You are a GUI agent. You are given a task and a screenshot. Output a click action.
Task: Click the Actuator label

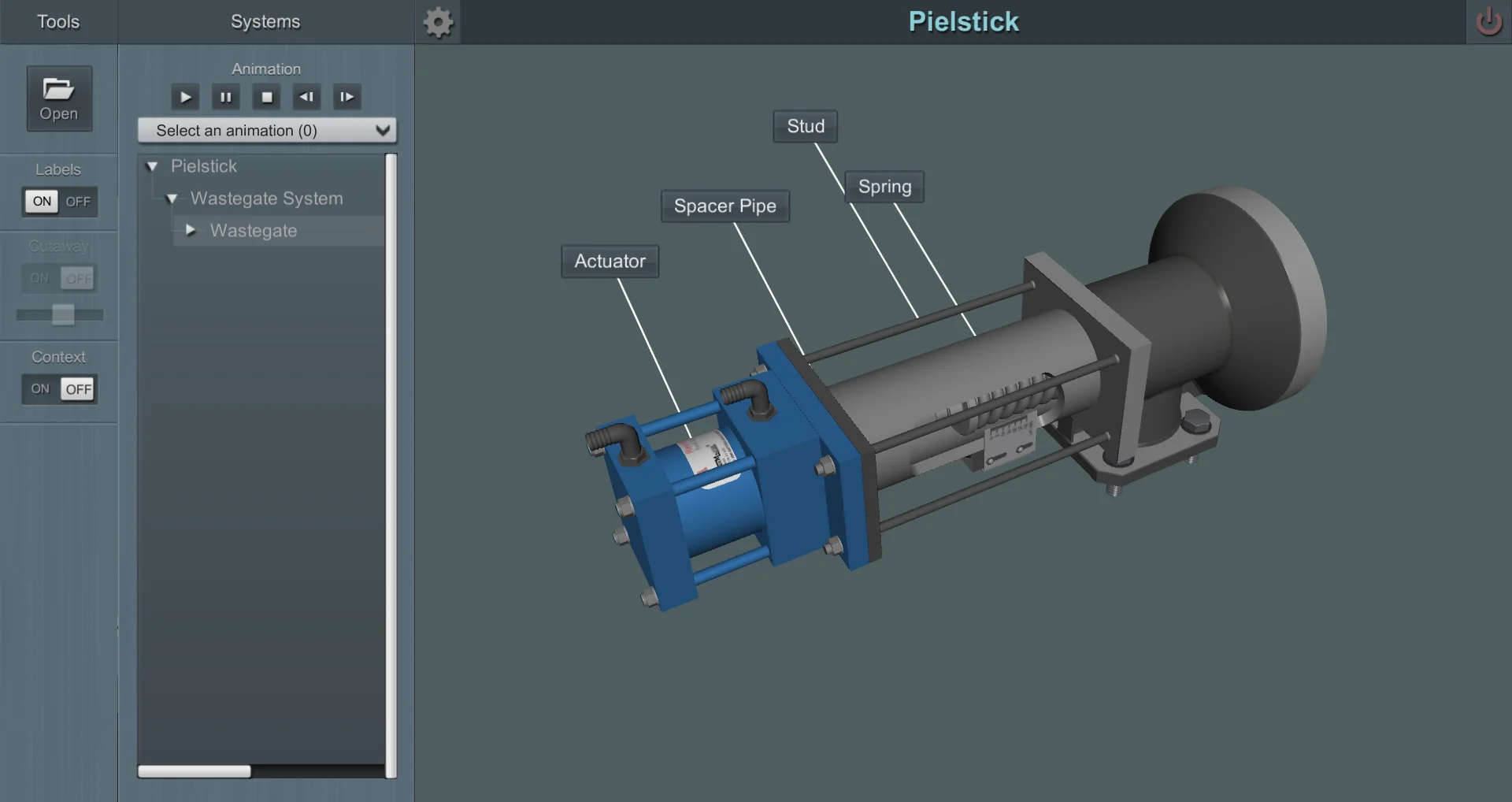(610, 262)
